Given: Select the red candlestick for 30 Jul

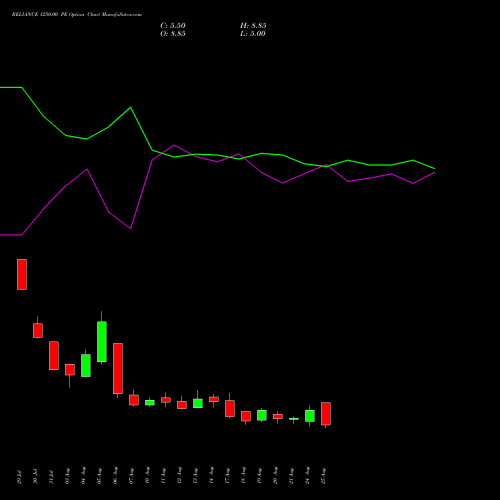Looking at the screenshot, I should coord(38,330).
